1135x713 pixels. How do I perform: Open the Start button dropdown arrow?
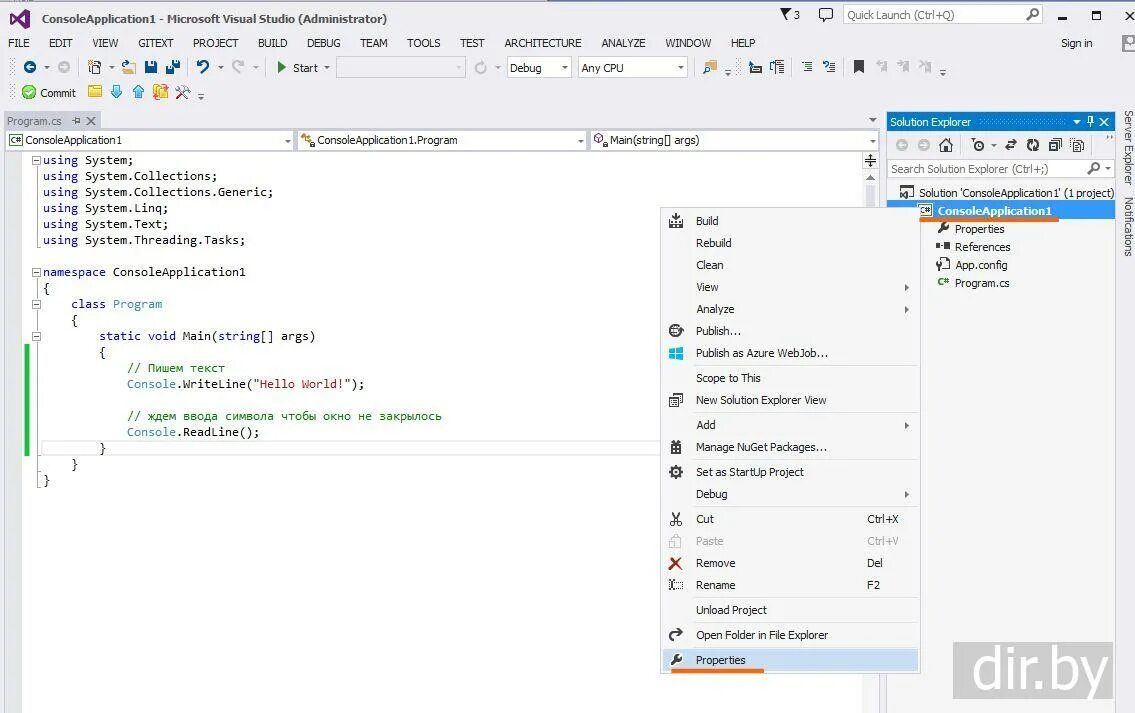click(327, 68)
